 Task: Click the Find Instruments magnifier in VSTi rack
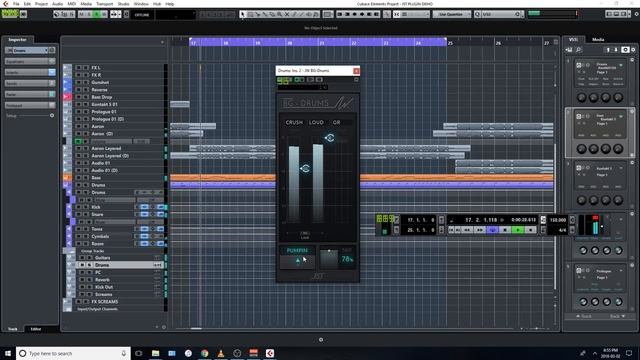coord(578,50)
